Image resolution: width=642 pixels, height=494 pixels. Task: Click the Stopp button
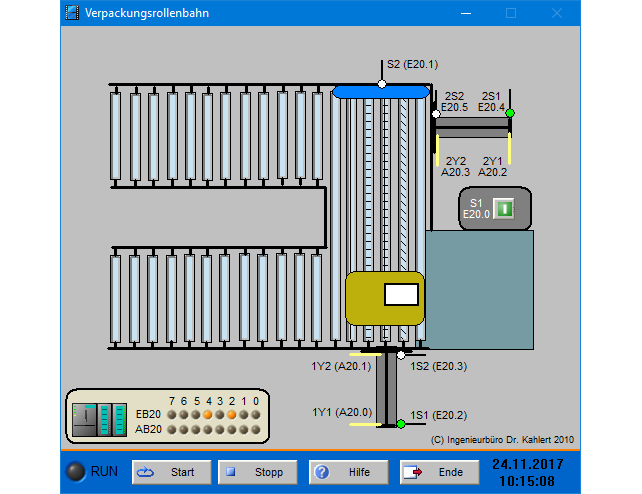click(x=258, y=472)
